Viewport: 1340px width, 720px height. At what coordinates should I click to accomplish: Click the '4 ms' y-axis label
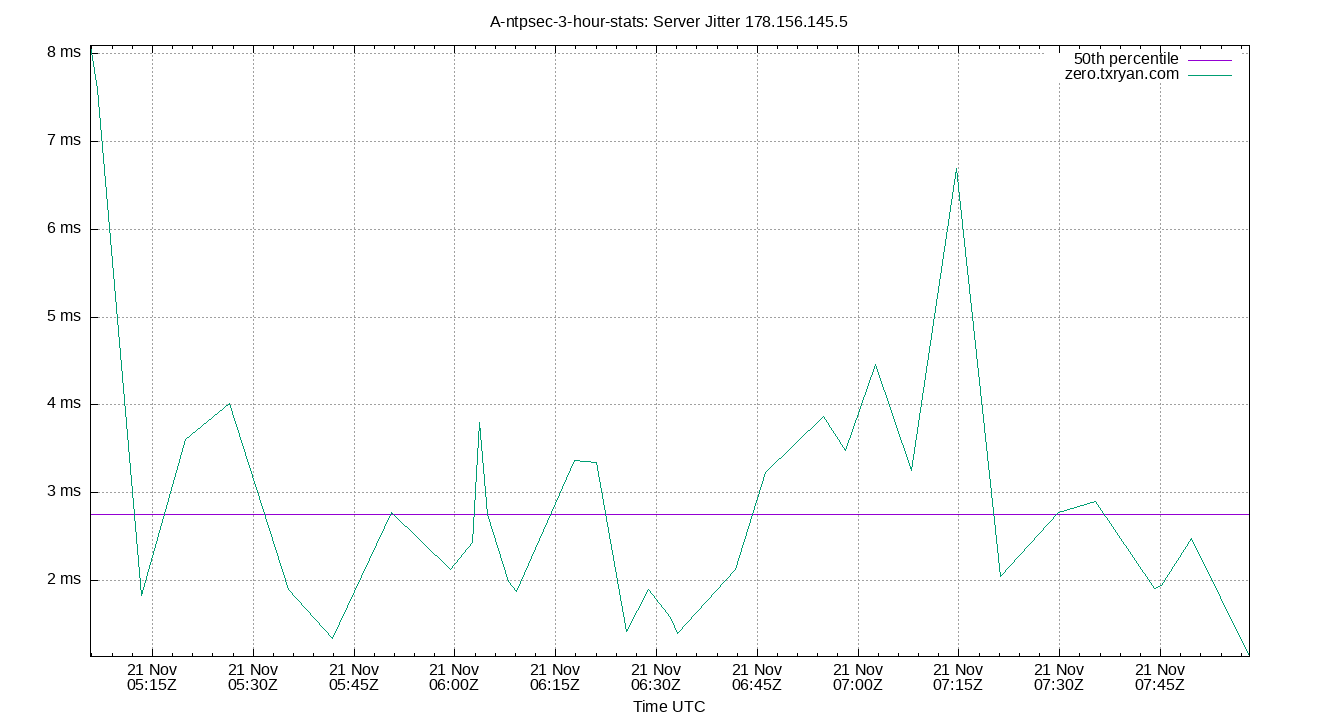64,404
